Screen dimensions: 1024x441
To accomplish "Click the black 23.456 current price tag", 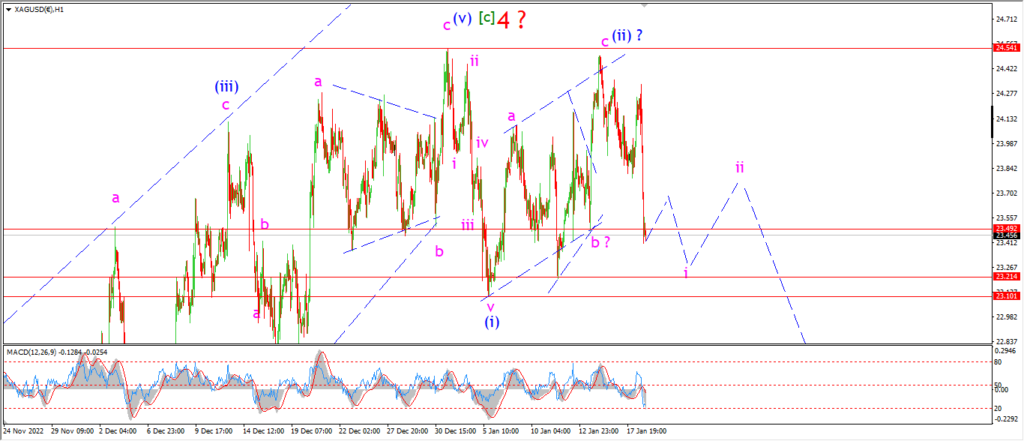I will [x=1004, y=235].
